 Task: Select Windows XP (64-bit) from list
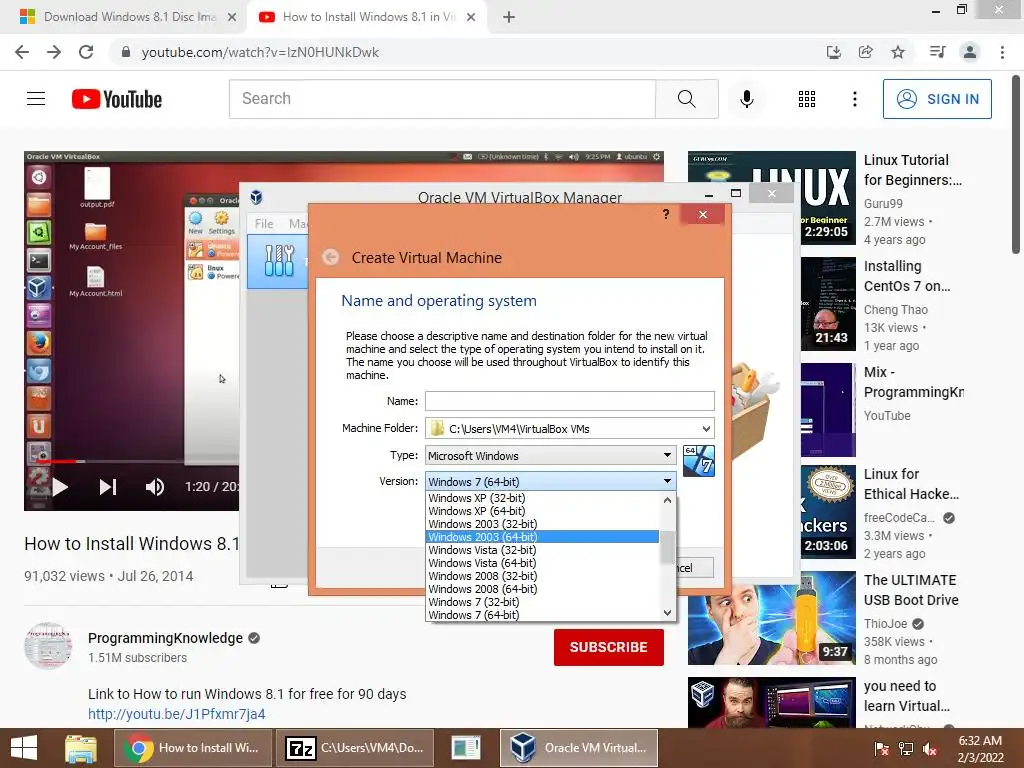coord(542,511)
